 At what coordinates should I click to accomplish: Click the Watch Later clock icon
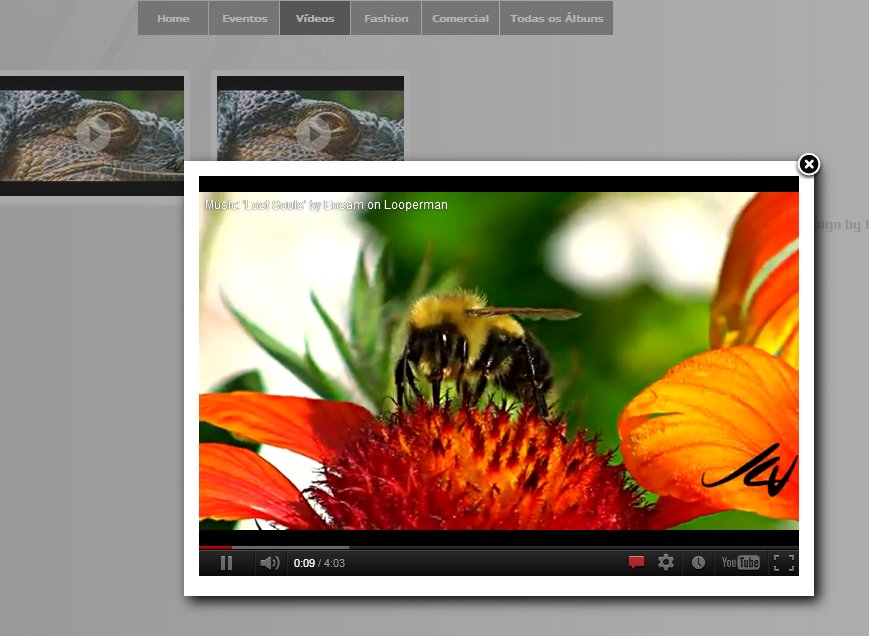click(x=698, y=563)
